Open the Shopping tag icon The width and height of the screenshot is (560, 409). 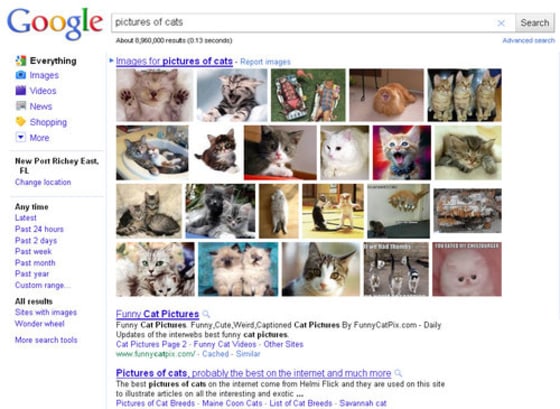pos(21,122)
